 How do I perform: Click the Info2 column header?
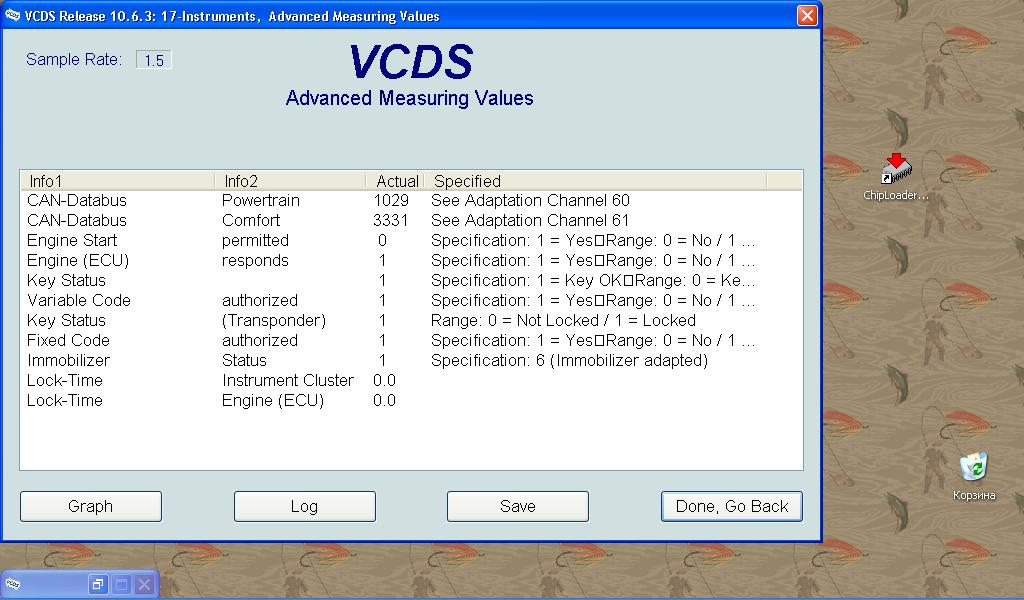(290, 181)
